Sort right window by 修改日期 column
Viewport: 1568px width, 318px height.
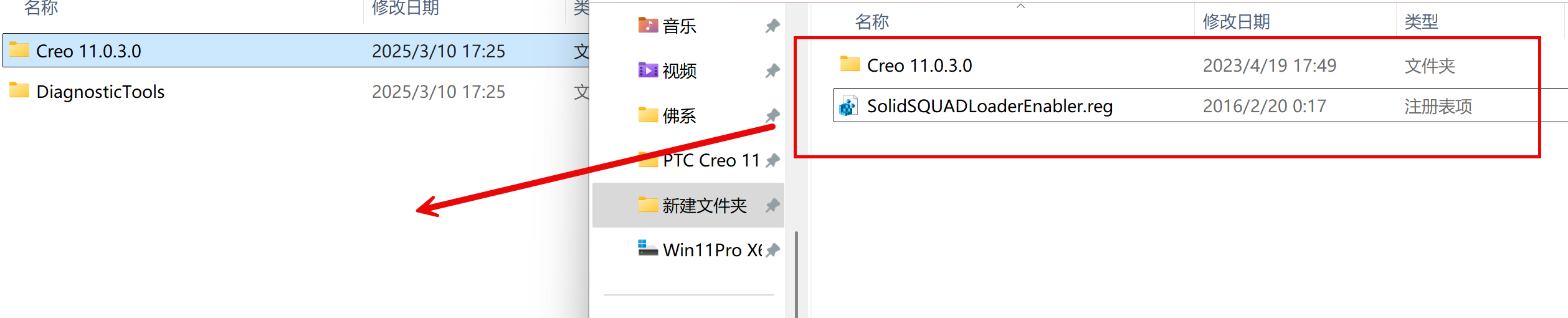(1236, 22)
